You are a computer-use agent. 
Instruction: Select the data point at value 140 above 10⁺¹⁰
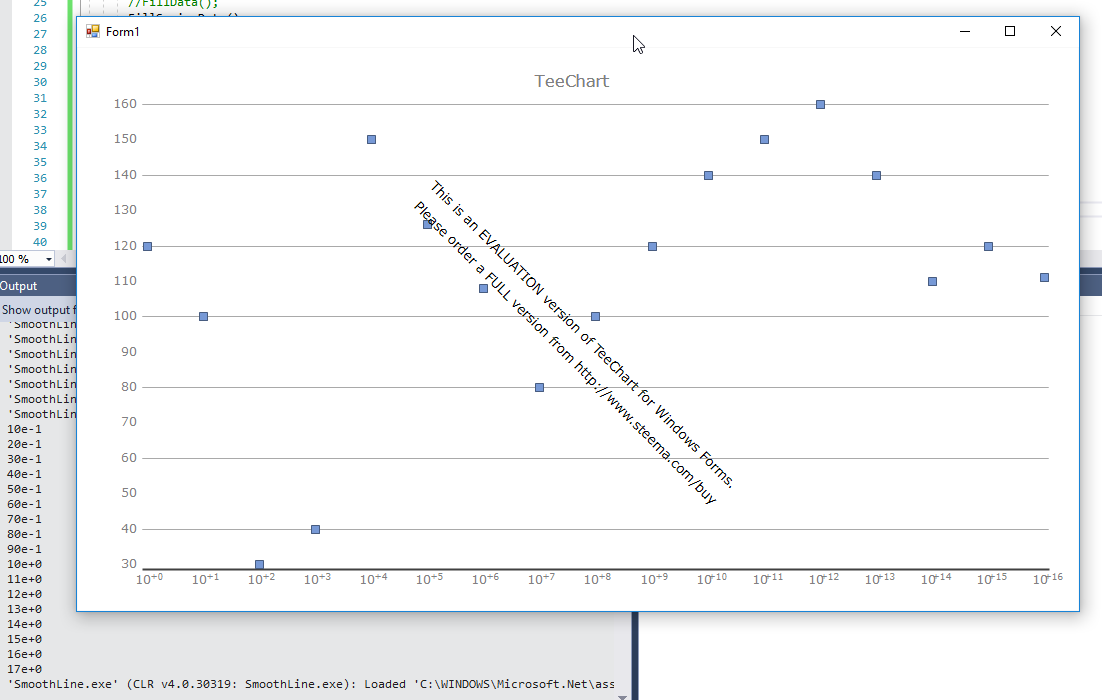(x=708, y=176)
